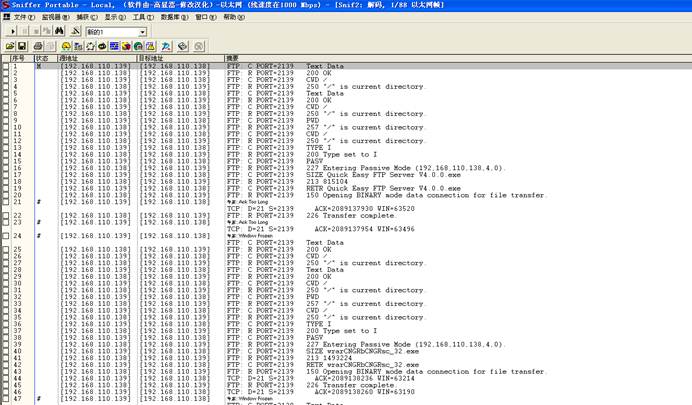Click the binoculars Display capture icon

59,31
